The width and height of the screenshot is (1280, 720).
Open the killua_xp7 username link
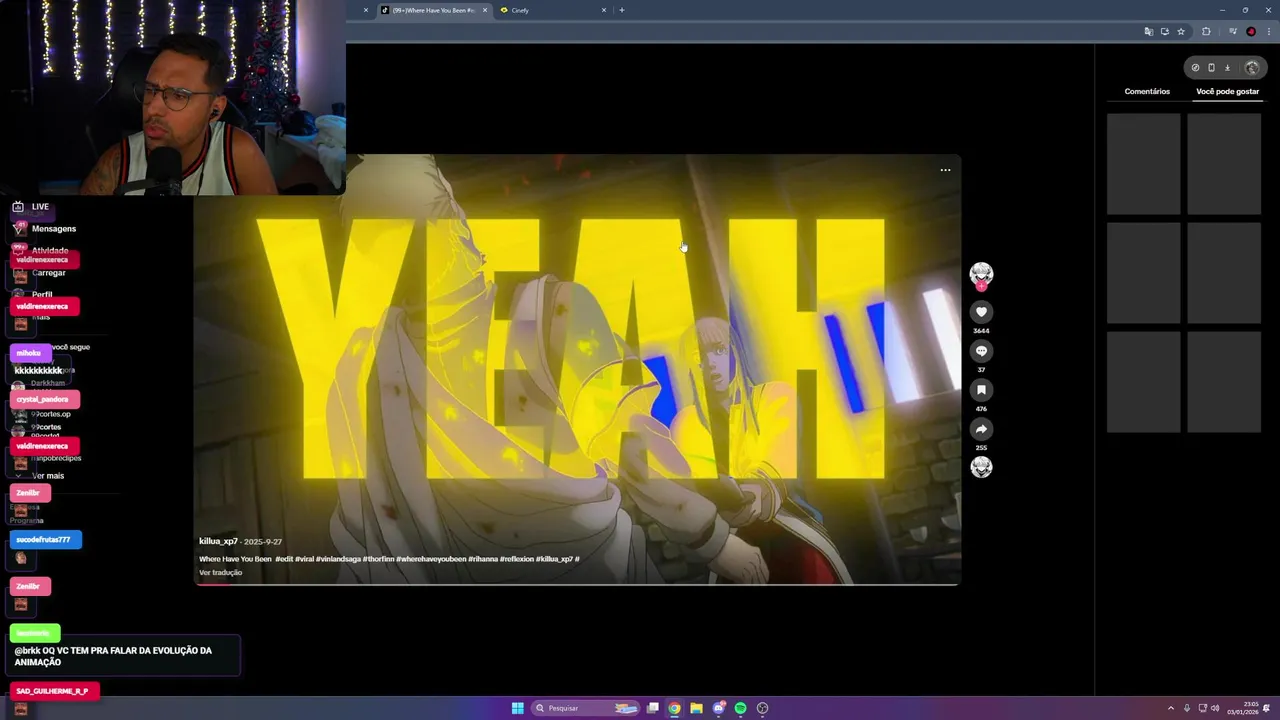click(x=218, y=541)
